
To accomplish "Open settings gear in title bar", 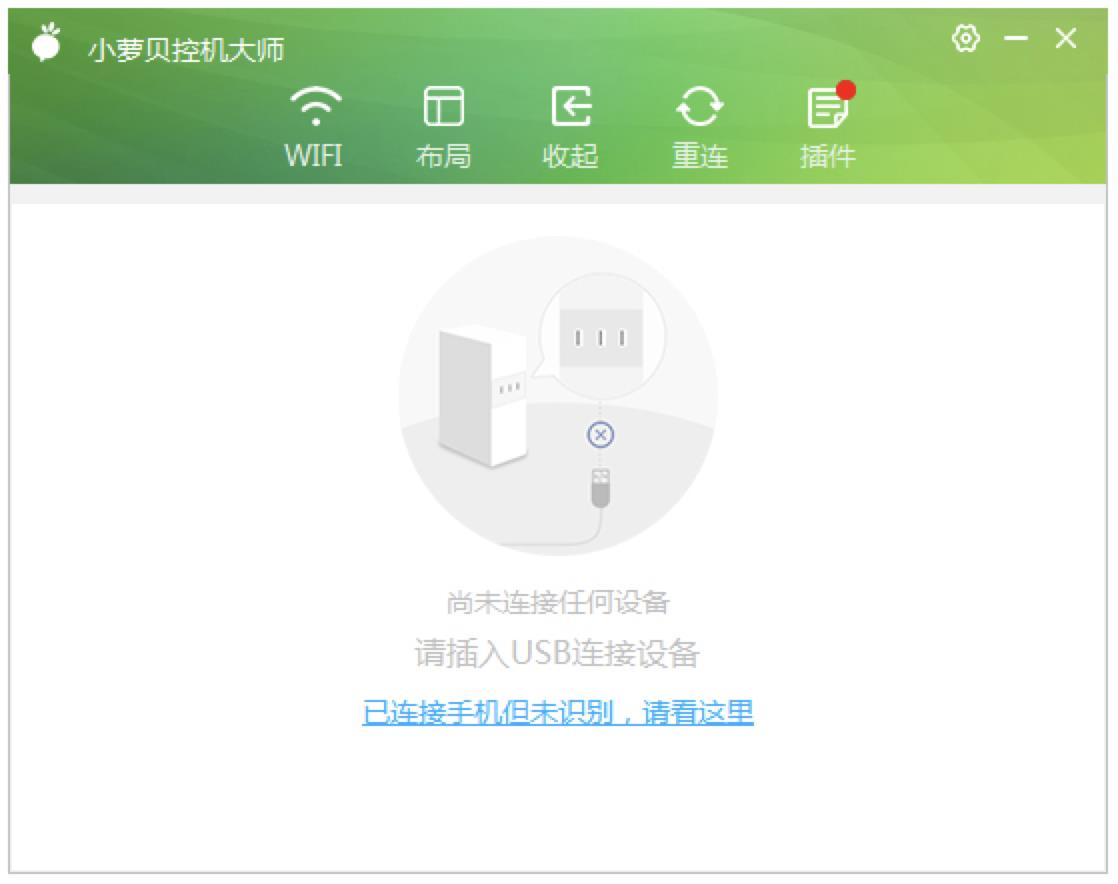I will click(965, 38).
